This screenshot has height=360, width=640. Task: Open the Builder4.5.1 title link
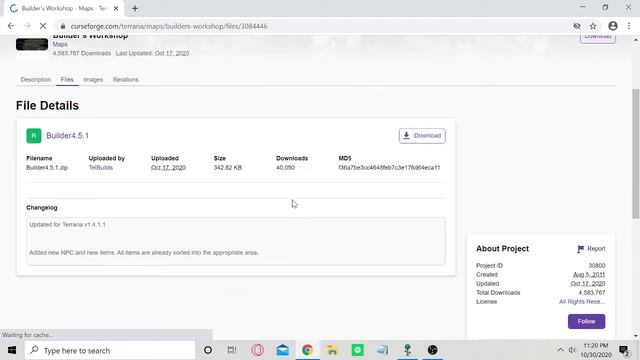click(x=67, y=136)
